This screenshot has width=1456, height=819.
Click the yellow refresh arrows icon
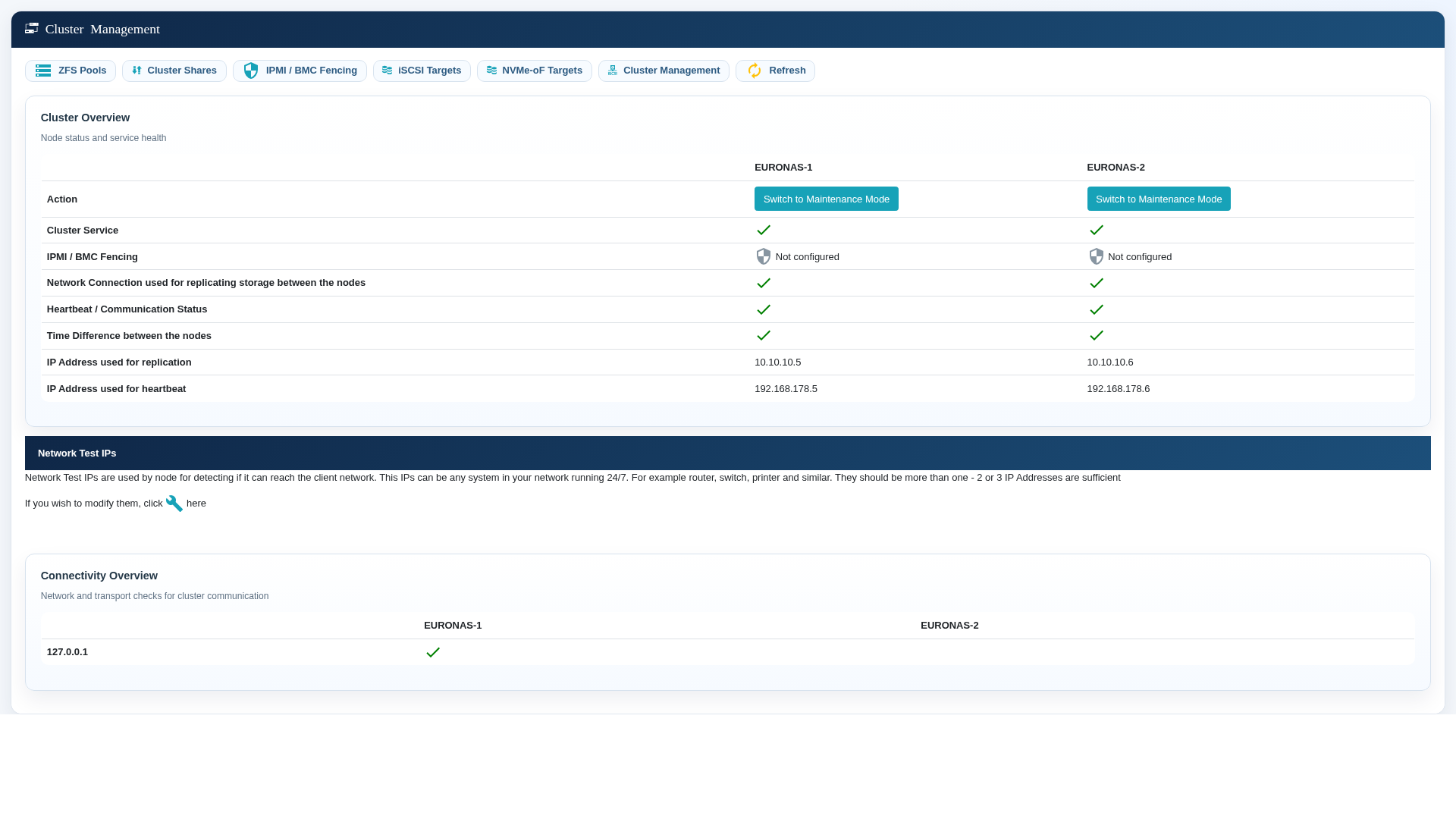tap(755, 71)
